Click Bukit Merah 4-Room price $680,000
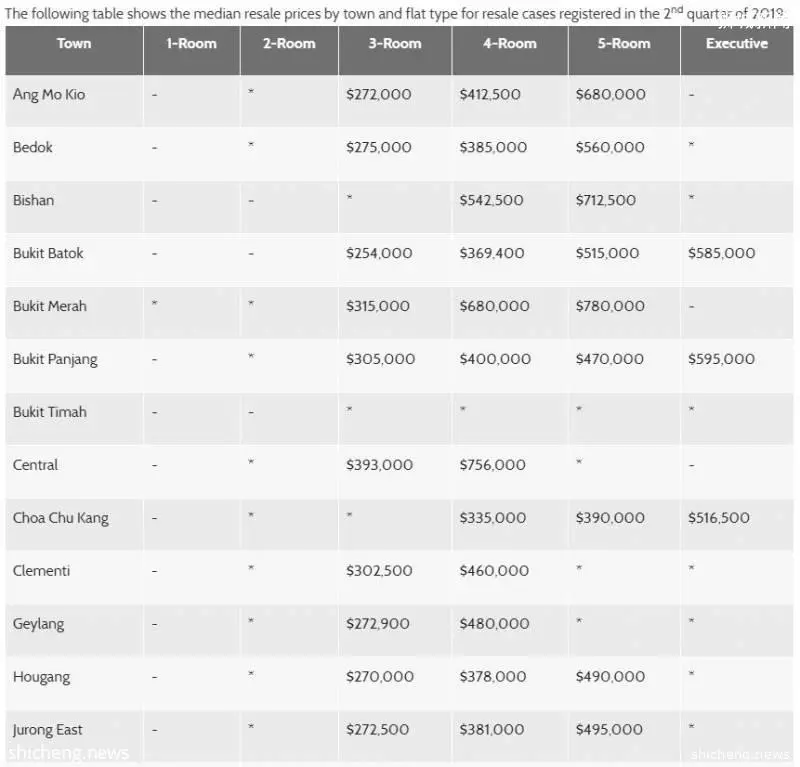 pos(494,306)
